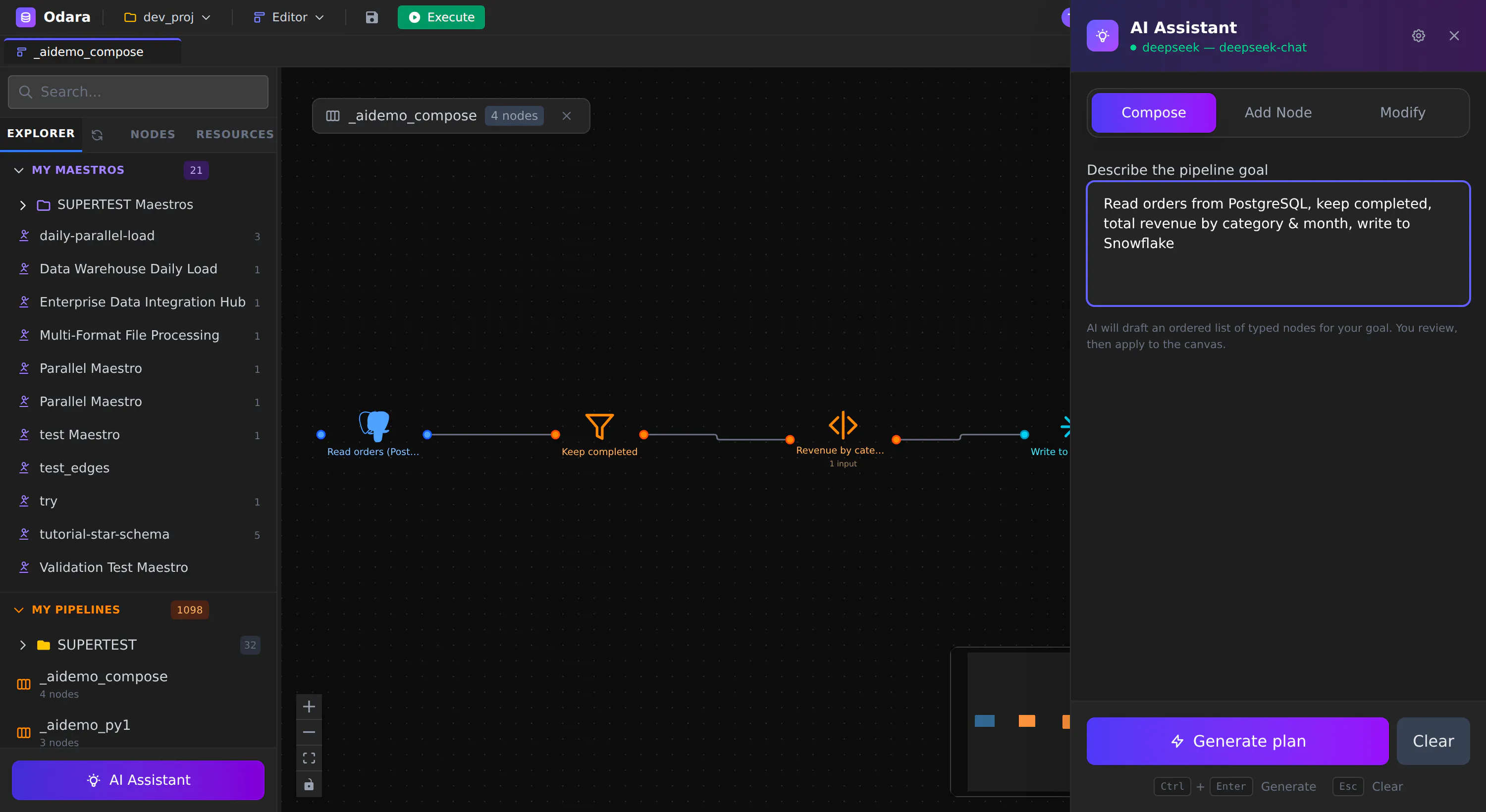
Task: Close the _aidemo_compose canvas chip
Action: [567, 116]
